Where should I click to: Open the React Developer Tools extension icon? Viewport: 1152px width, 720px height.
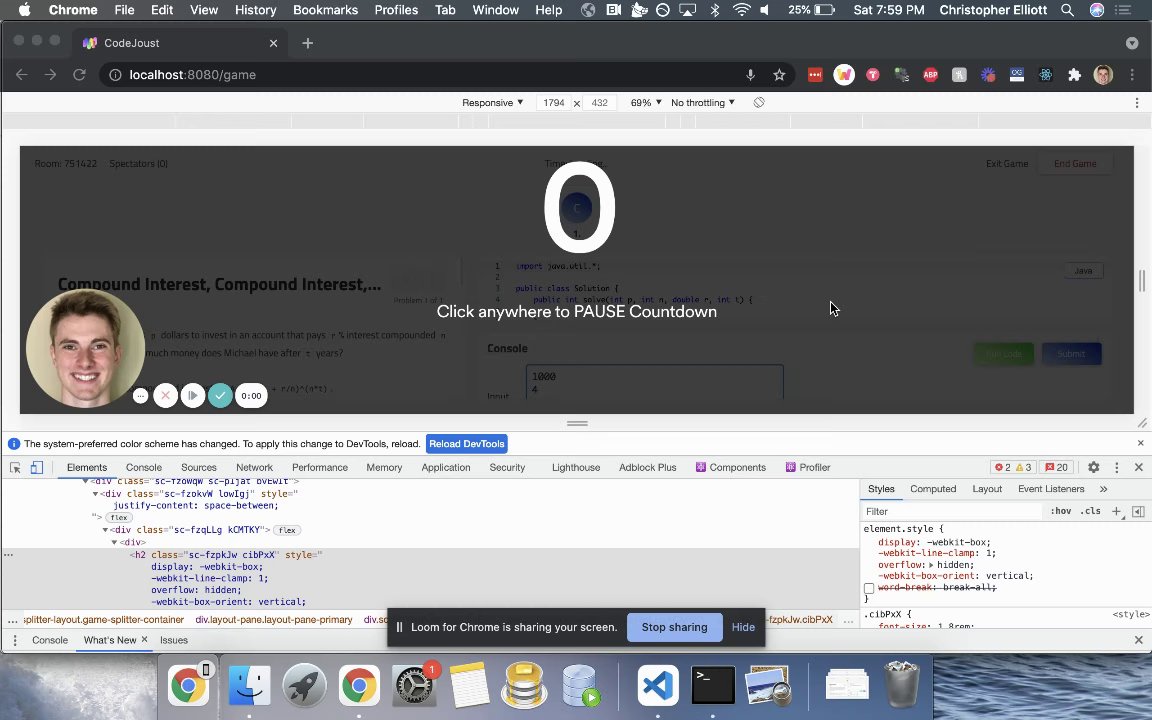(x=1045, y=75)
